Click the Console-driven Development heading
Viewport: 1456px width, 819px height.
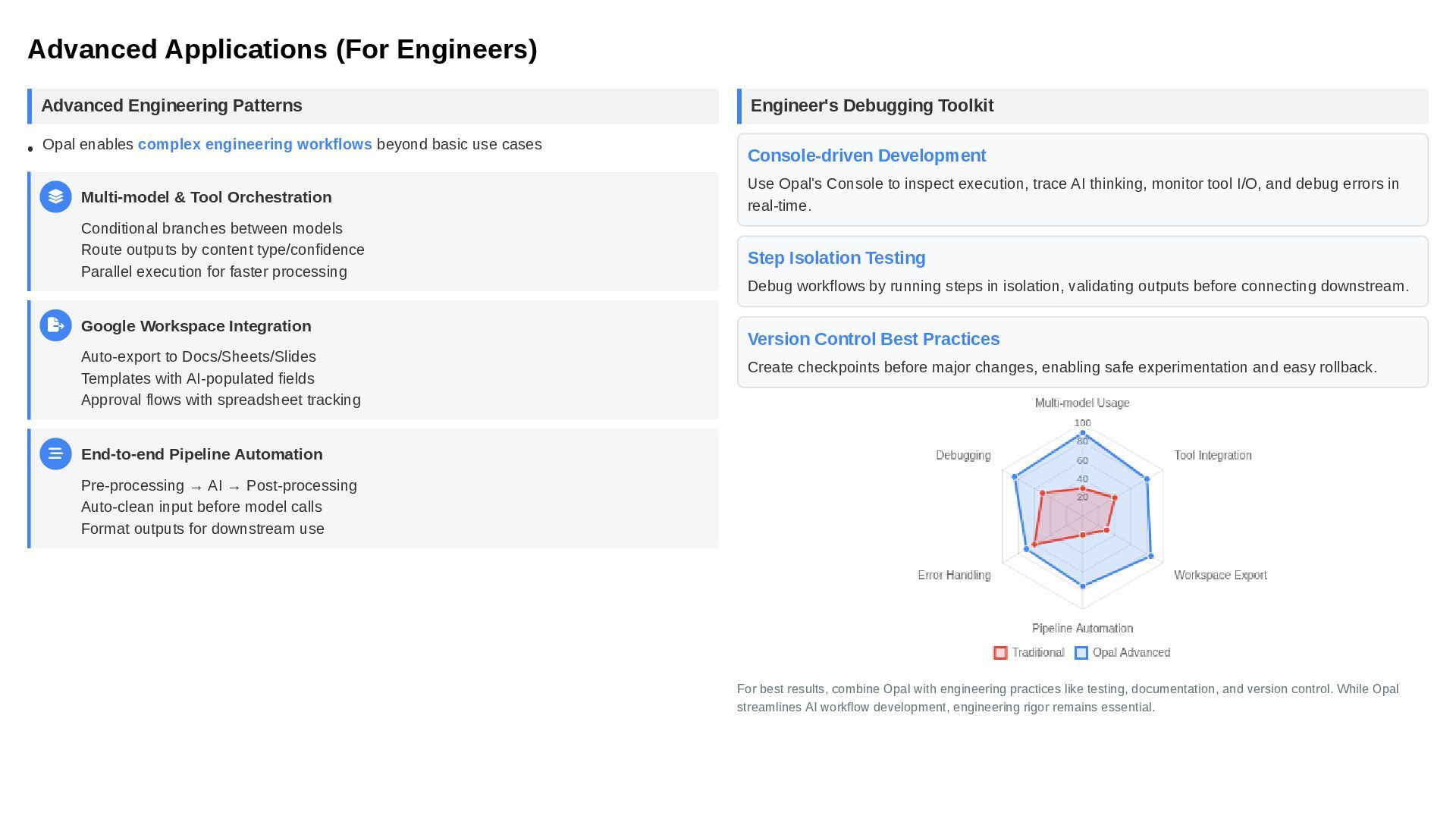click(x=866, y=155)
